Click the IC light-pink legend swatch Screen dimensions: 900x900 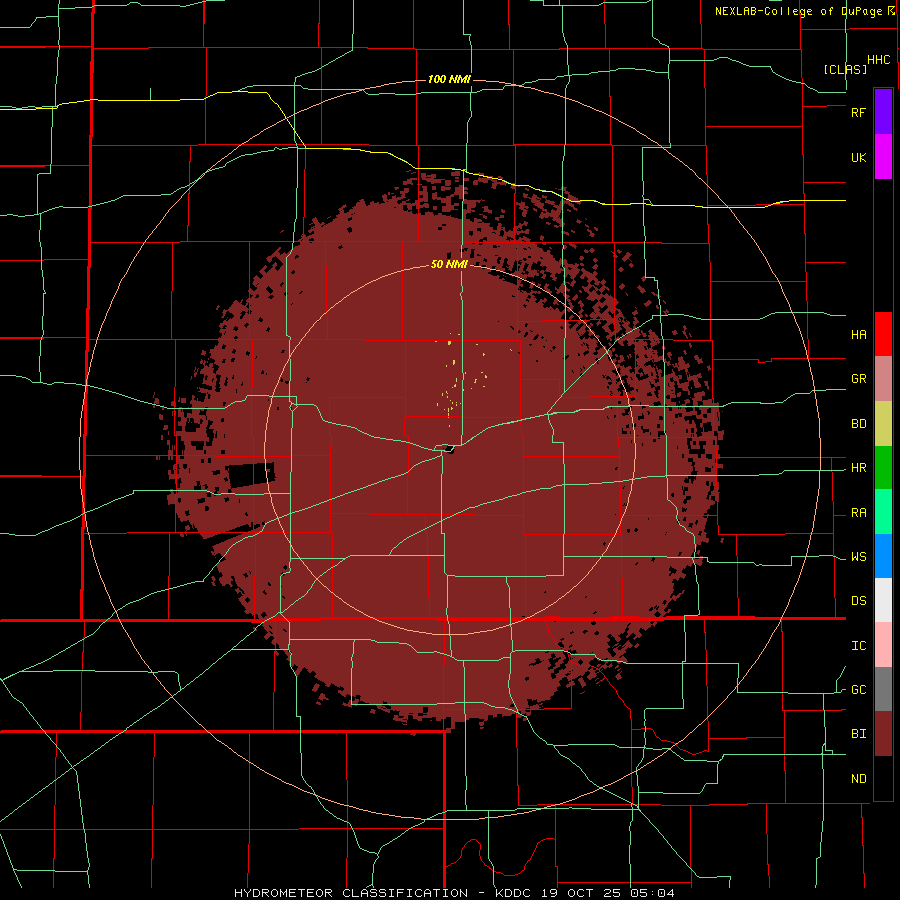click(x=883, y=645)
